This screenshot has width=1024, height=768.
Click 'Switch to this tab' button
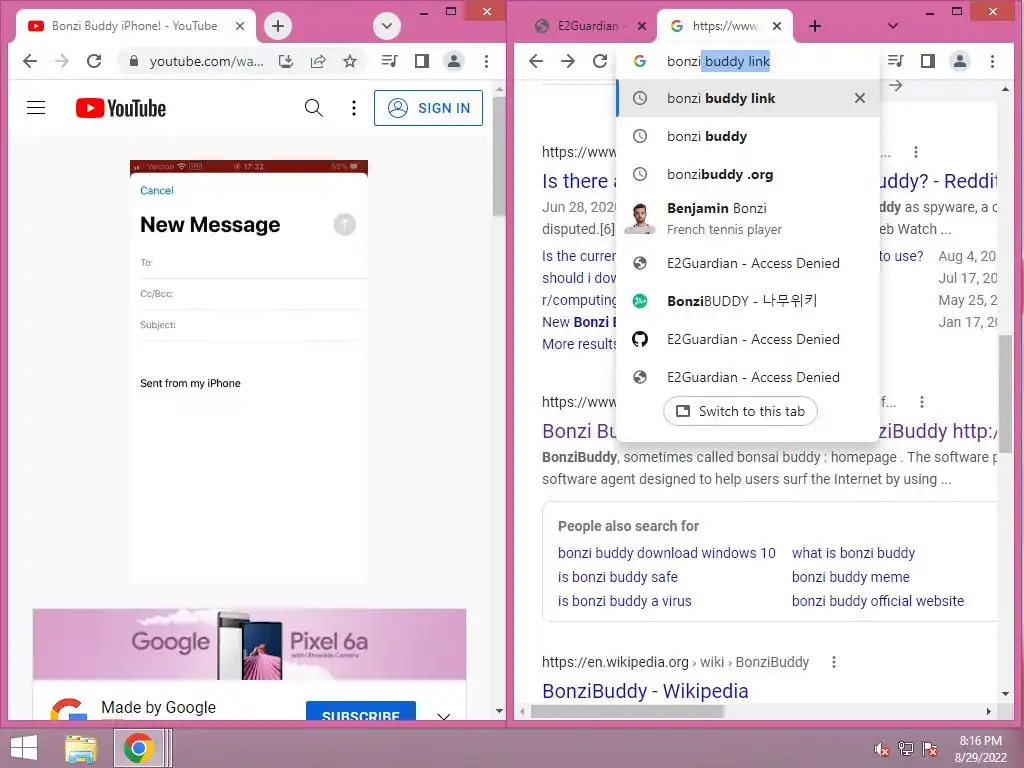tap(741, 411)
